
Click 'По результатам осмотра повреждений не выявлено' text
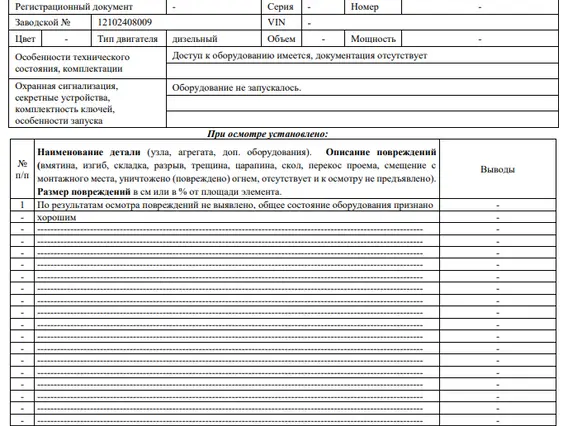pos(146,205)
